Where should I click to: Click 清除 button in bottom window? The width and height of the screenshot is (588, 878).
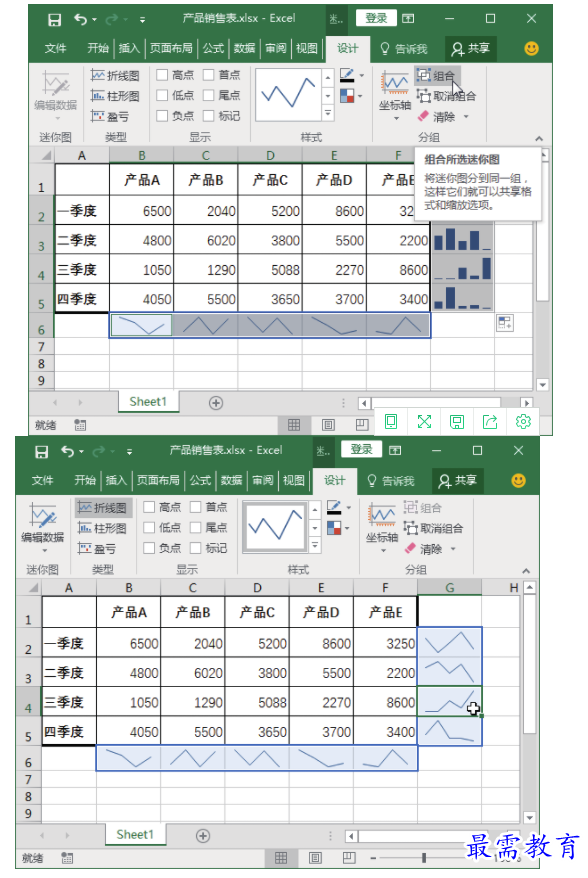pyautogui.click(x=424, y=549)
